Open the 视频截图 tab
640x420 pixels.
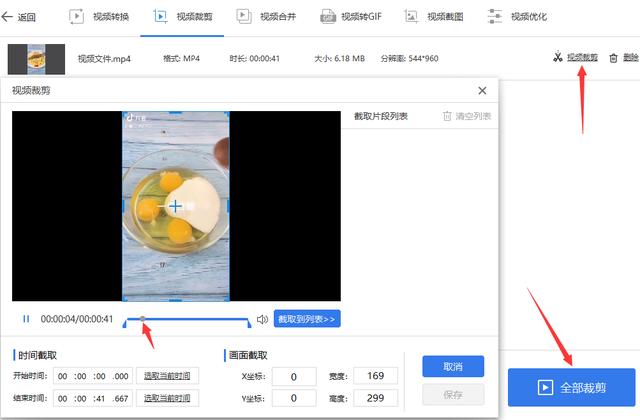tap(434, 17)
